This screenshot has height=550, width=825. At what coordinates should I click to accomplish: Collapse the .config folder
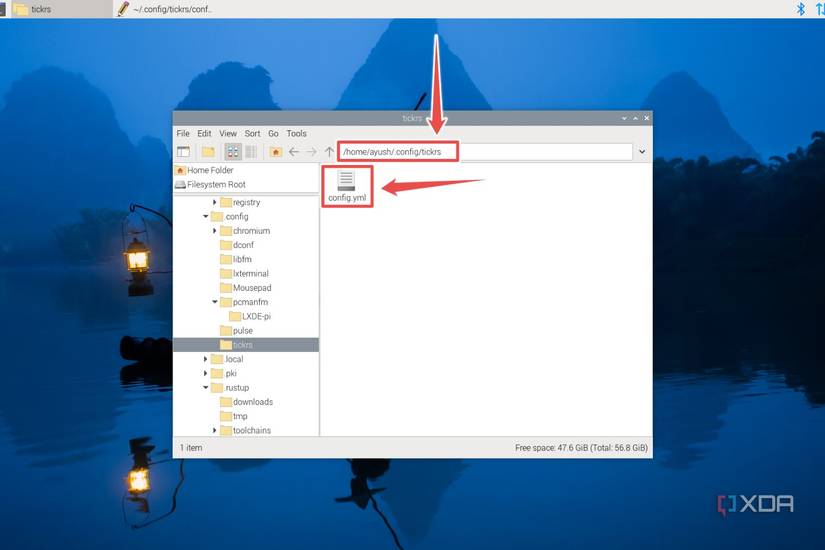coord(205,216)
